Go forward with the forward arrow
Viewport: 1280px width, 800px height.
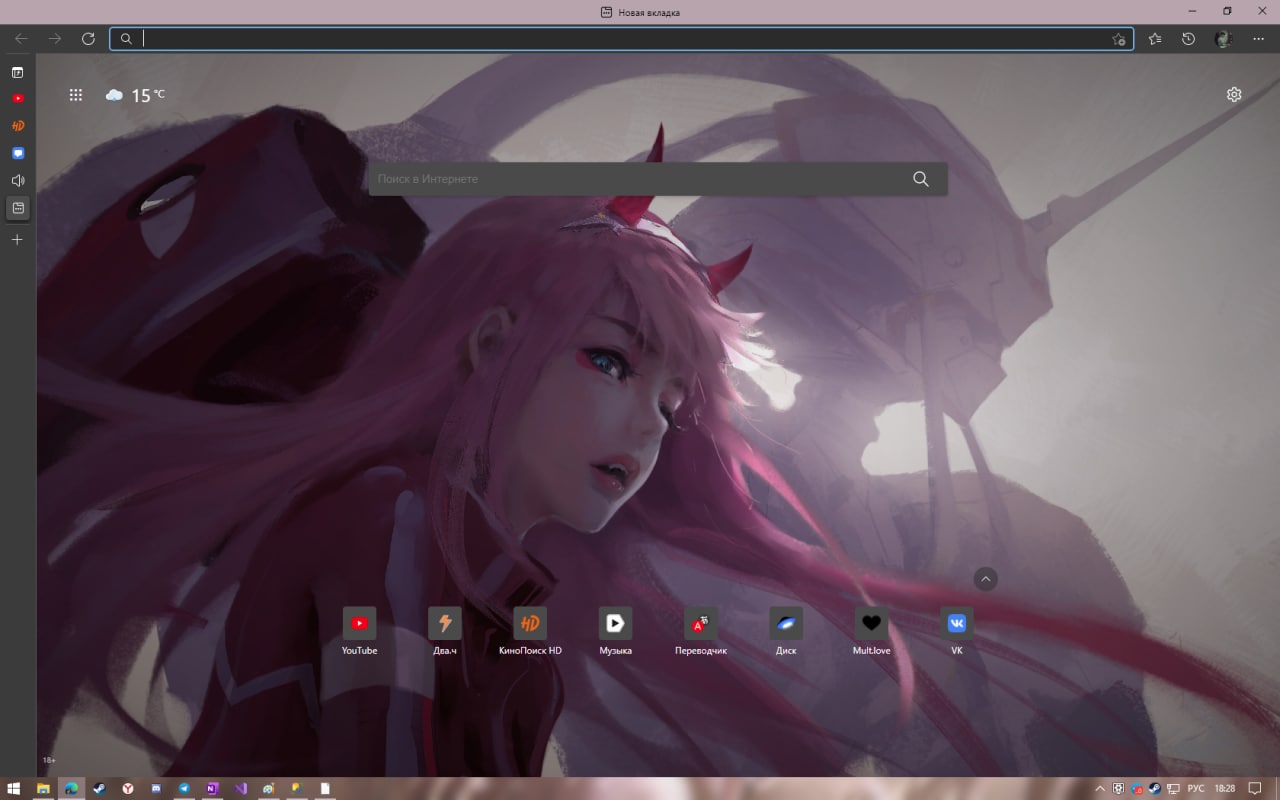pyautogui.click(x=55, y=39)
